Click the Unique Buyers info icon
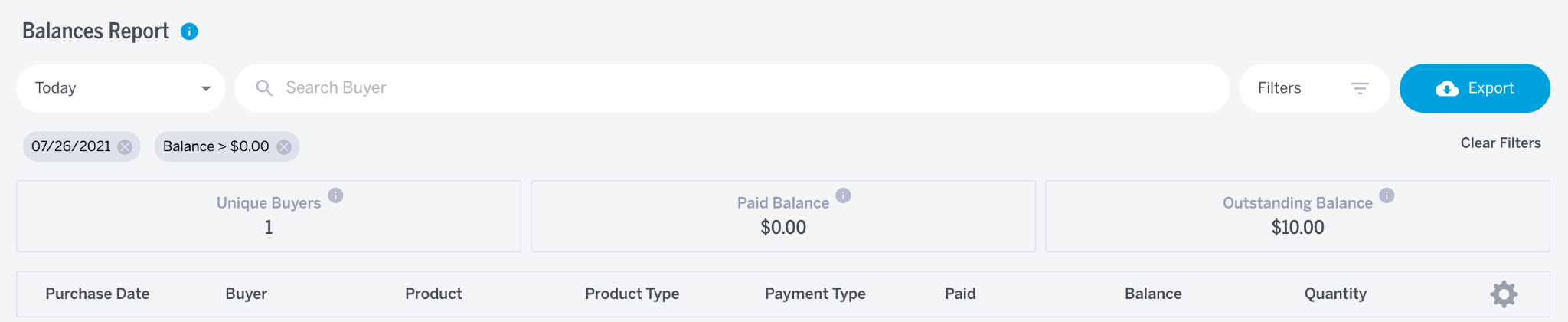Viewport: 1568px width, 322px height. (336, 195)
